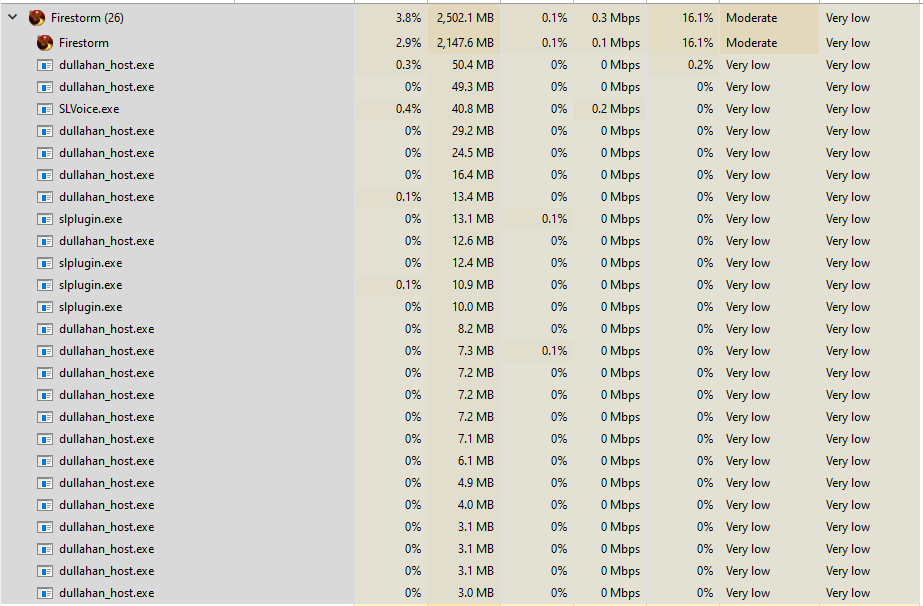This screenshot has height=606, width=923.
Task: Click the 24.5 MB memory value
Action: (473, 153)
